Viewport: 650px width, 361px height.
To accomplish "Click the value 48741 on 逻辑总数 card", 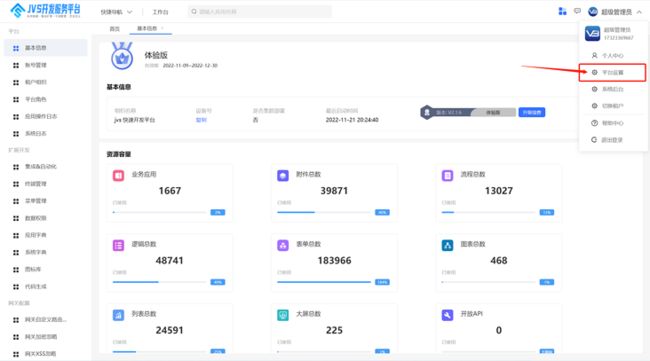I will (169, 261).
